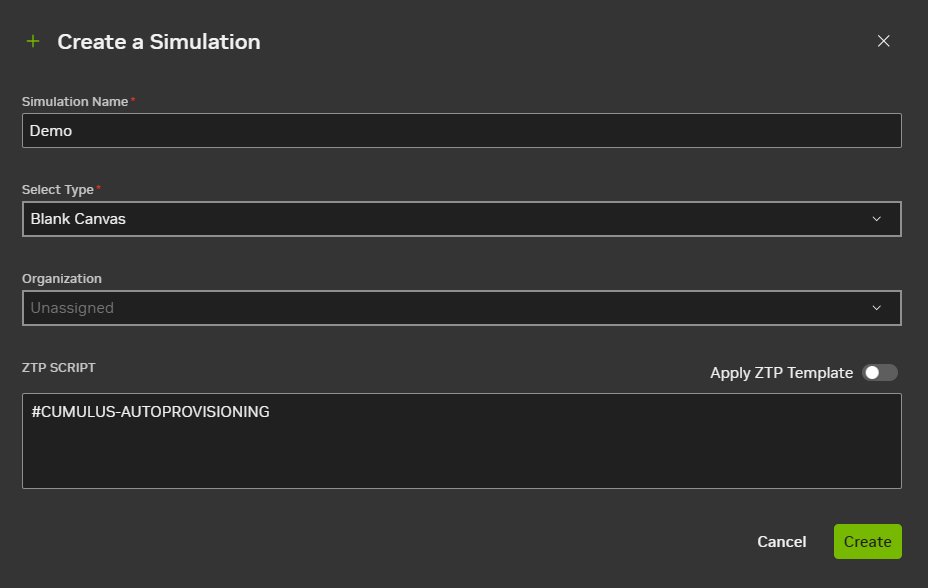
Task: Click the chevron arrow in Select Type
Action: pyautogui.click(x=877, y=219)
